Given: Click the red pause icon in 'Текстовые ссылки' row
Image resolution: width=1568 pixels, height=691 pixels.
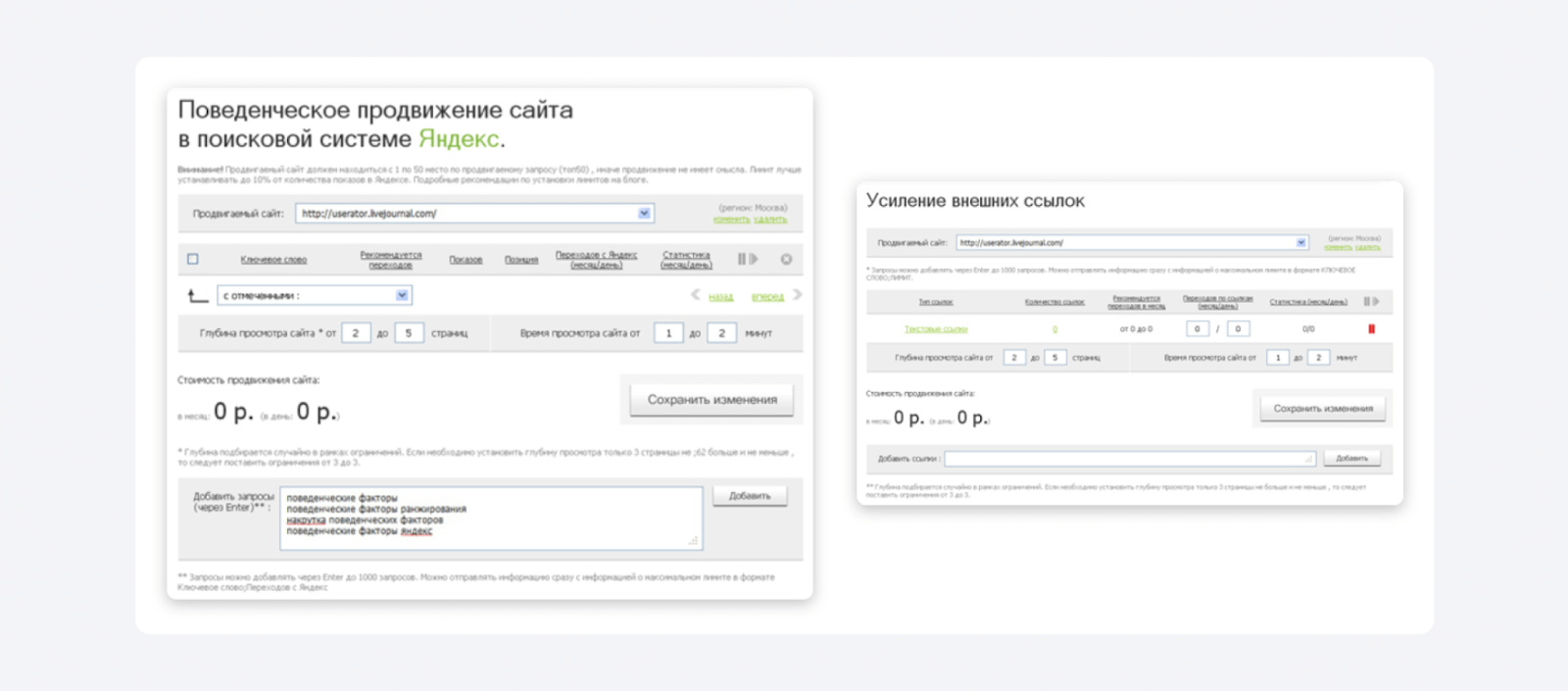Looking at the screenshot, I should 1371,329.
